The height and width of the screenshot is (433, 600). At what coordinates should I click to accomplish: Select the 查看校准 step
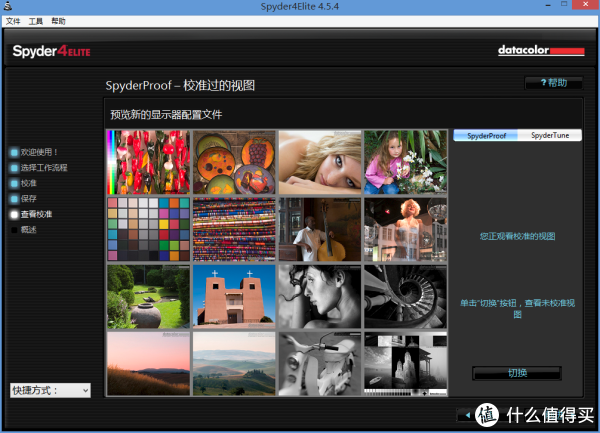[x=31, y=214]
